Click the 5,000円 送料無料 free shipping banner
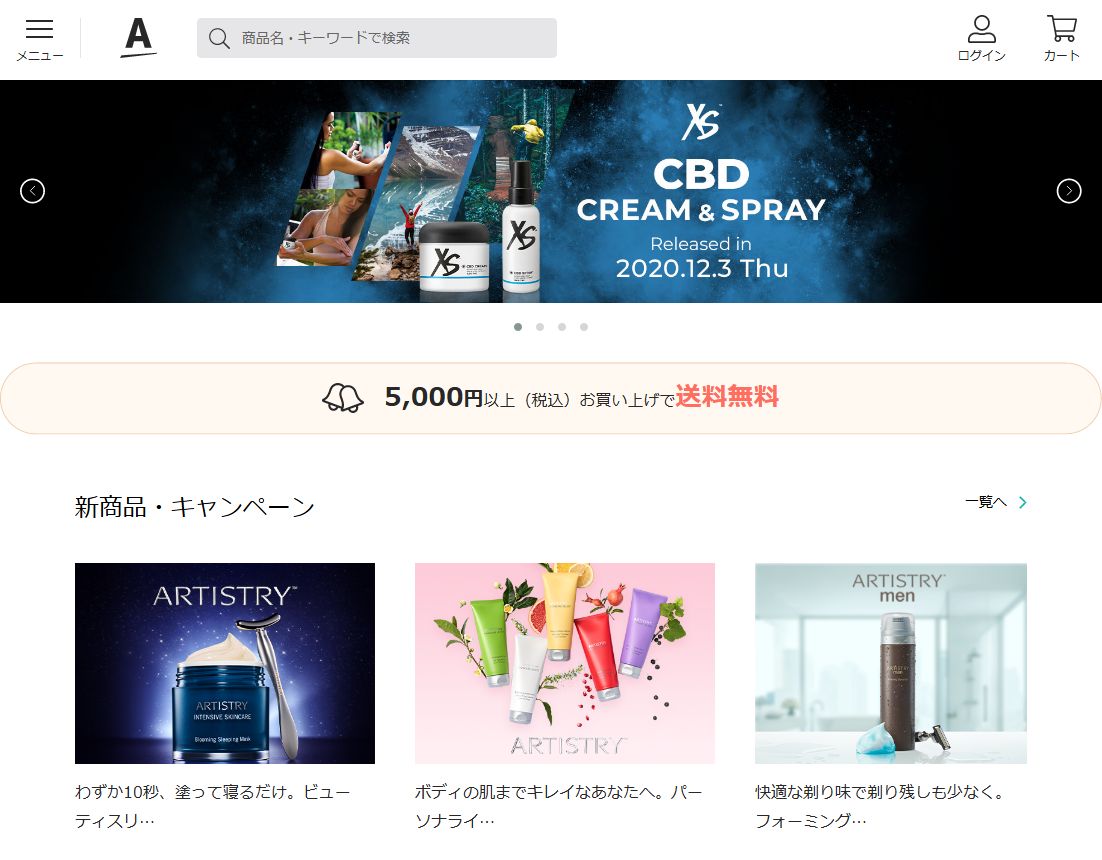 (551, 398)
